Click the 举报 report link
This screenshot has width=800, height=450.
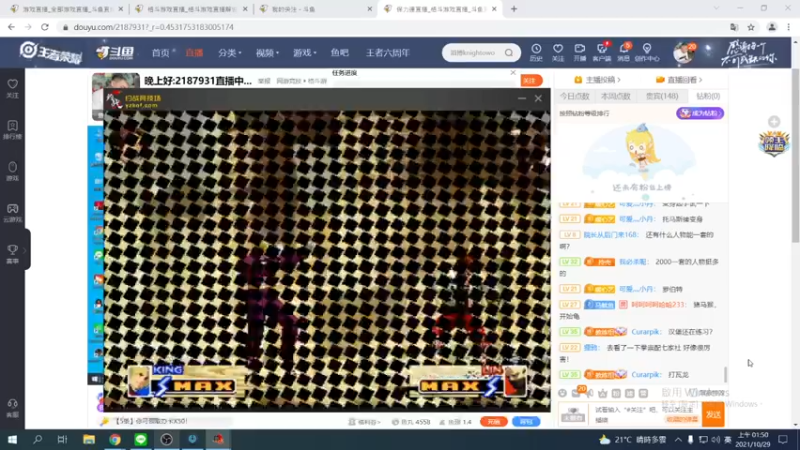click(264, 81)
